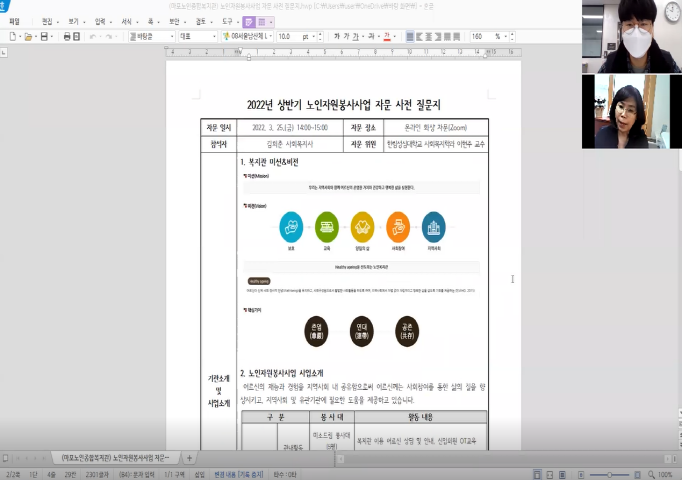
Task: Click the document title 2022년 상반기 노인자원봉사사업 heading
Action: click(343, 105)
